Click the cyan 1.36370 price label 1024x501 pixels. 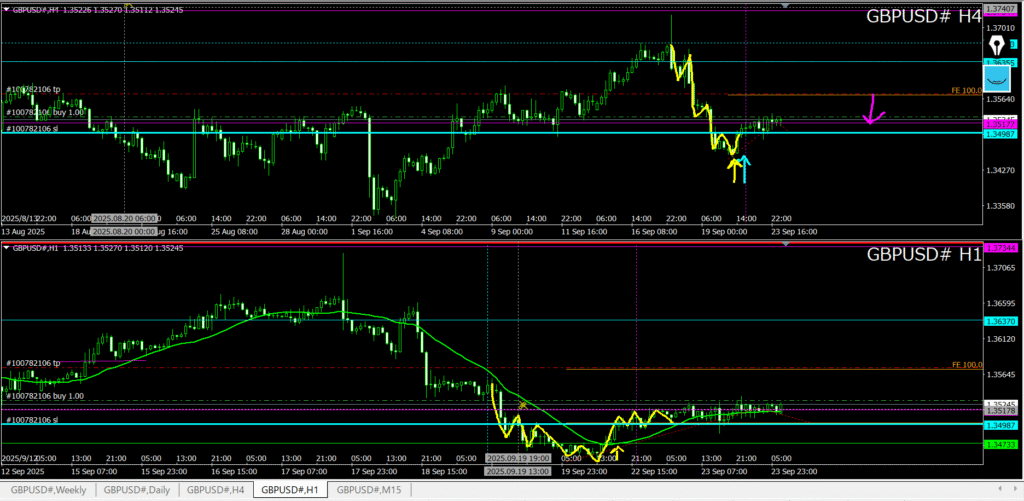(x=1001, y=321)
